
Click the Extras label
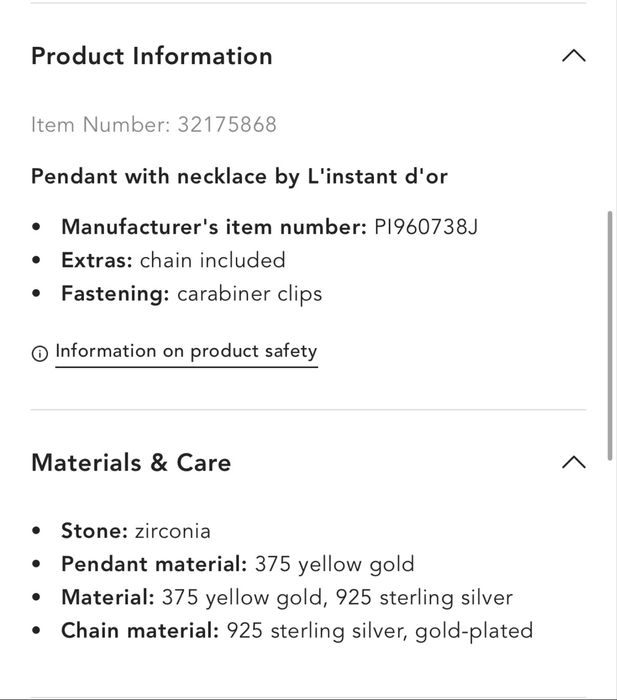click(x=97, y=260)
